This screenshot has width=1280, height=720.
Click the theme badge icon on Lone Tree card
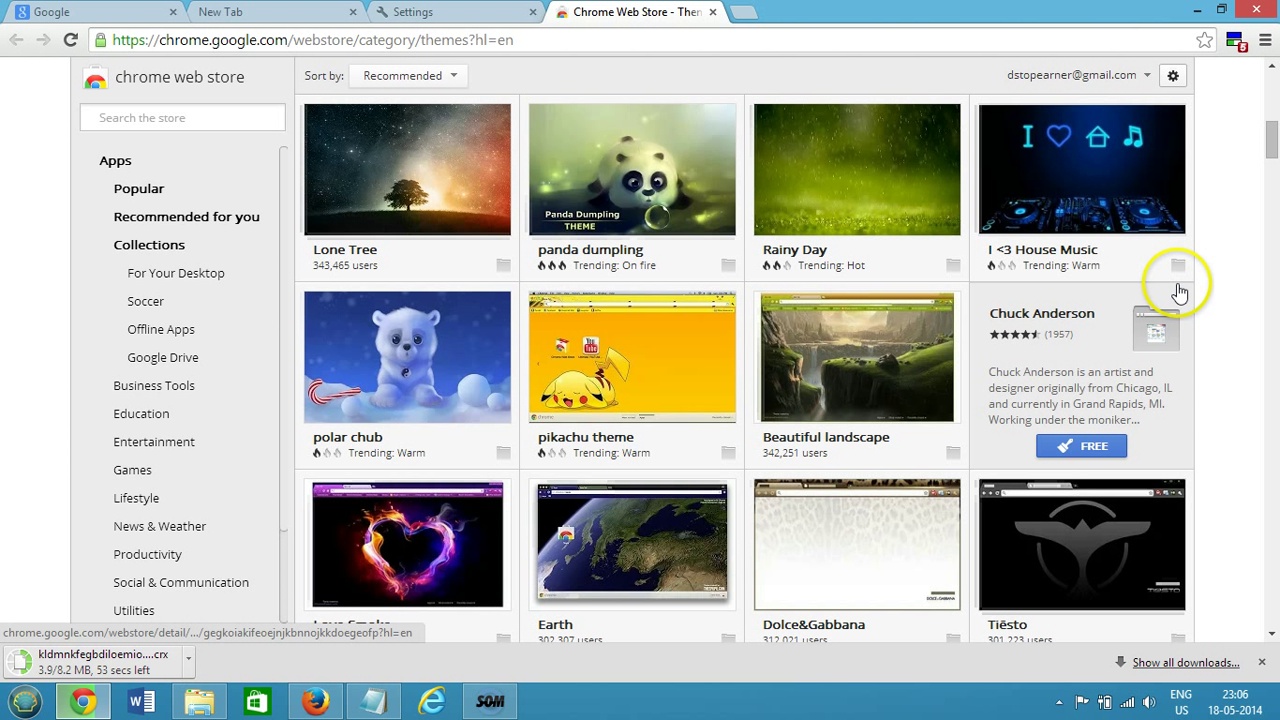pyautogui.click(x=503, y=265)
